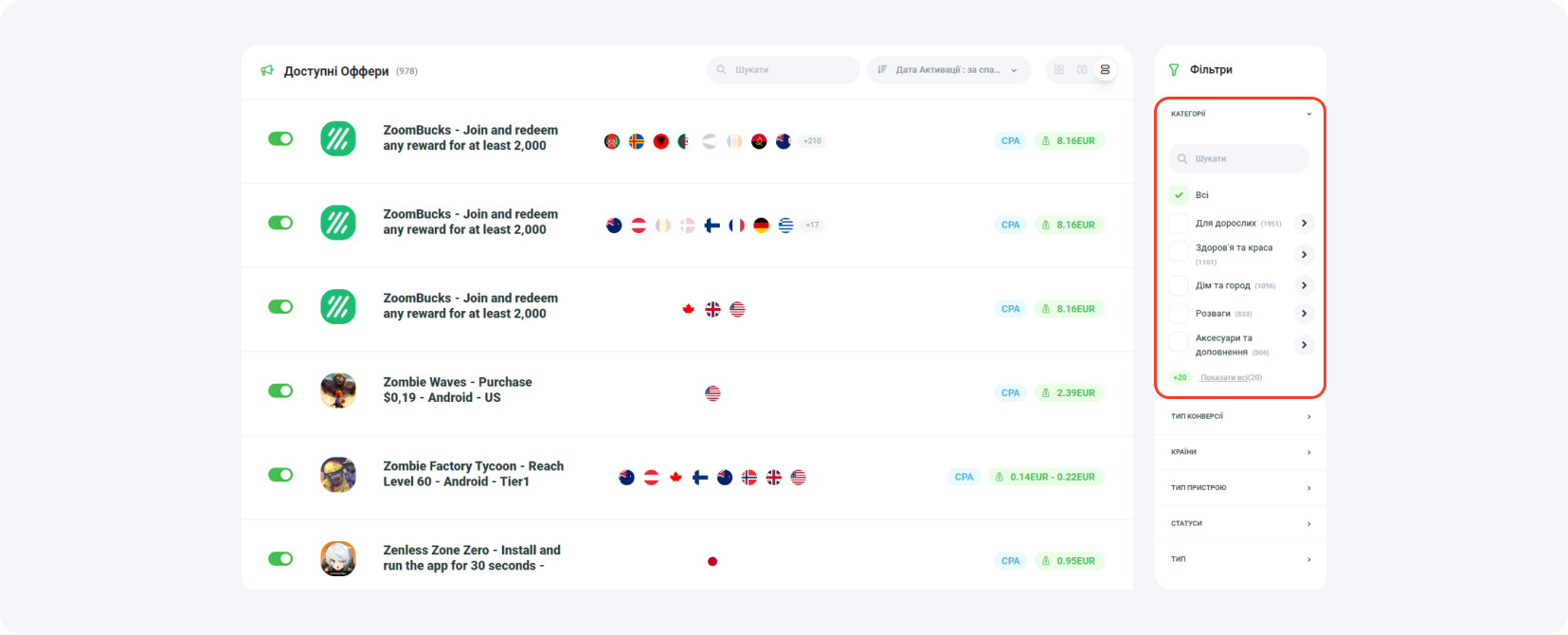
Task: Click the 'Показати всі(20)' link
Action: 1231,377
